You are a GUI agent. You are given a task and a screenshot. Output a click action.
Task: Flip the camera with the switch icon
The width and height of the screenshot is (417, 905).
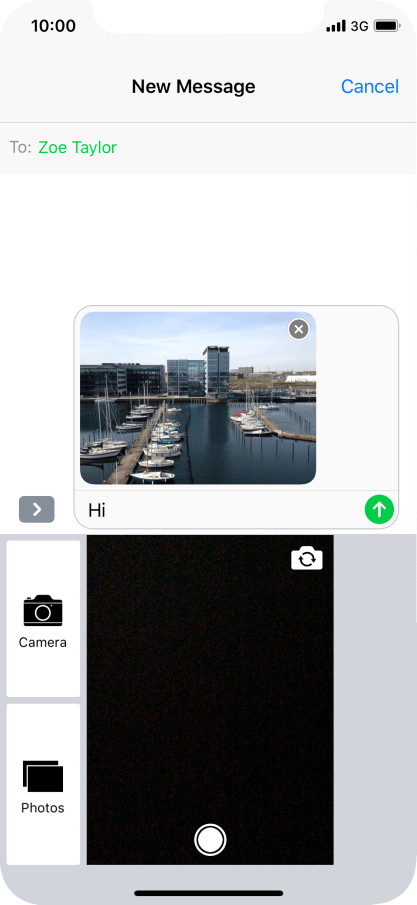(307, 558)
